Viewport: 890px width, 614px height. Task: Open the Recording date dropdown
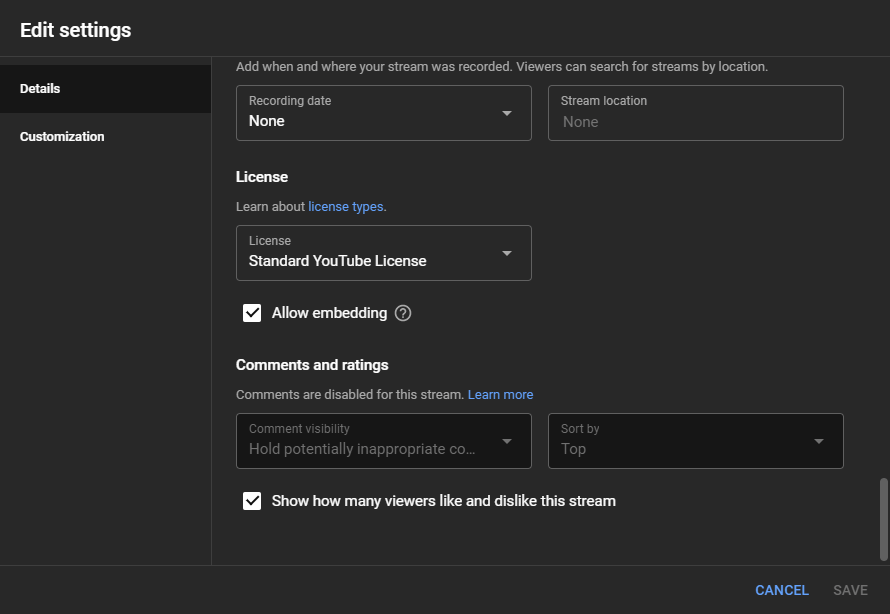[x=383, y=113]
